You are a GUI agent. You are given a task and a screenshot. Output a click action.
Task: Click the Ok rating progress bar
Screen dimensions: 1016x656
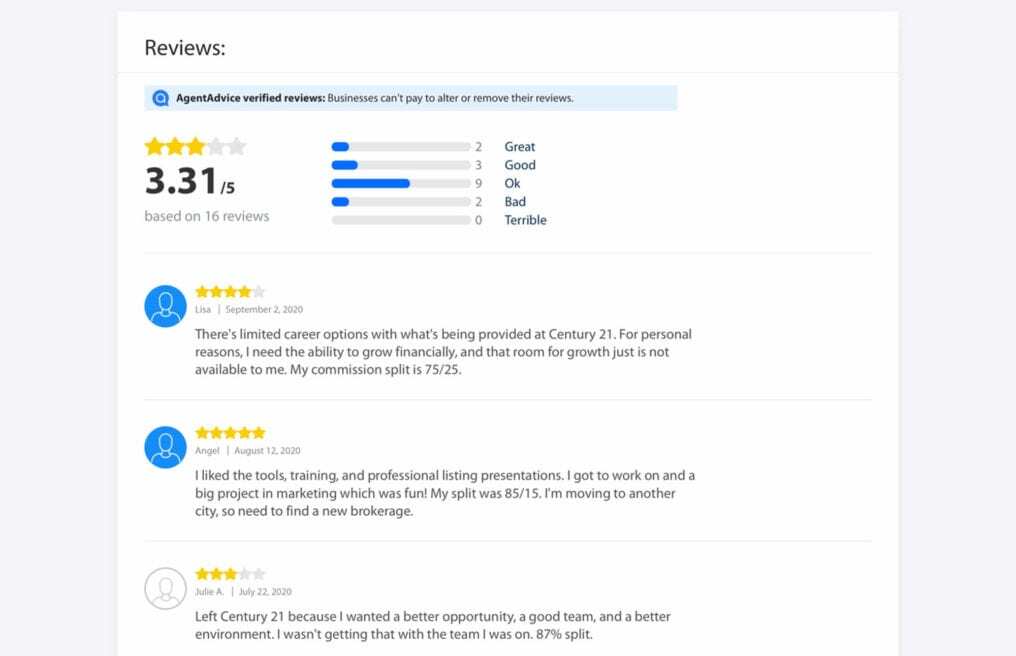click(400, 184)
